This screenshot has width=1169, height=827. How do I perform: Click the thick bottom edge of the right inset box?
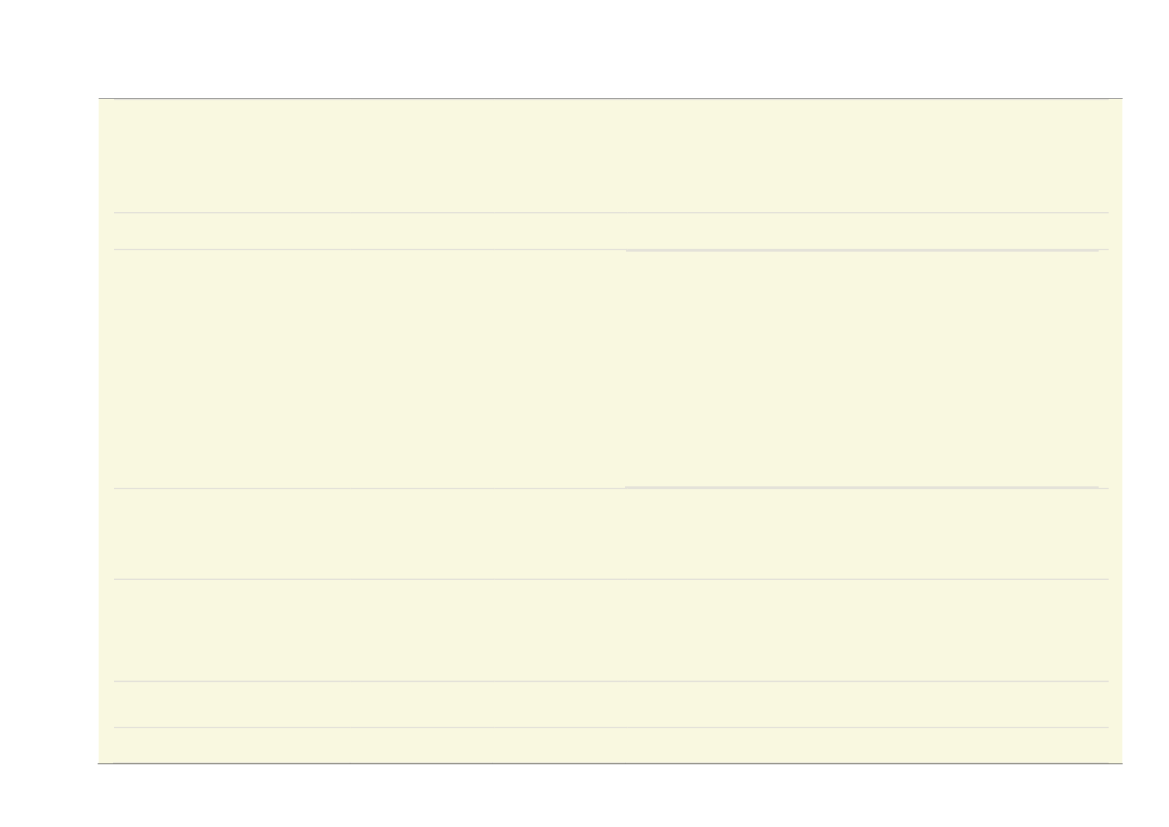click(x=862, y=487)
